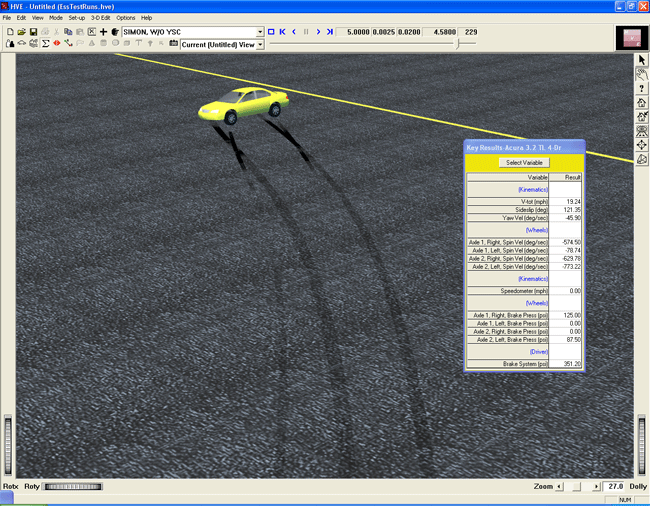Viewport: 650px width, 506px height.
Task: Open the 3-D Edit menu
Action: pyautogui.click(x=101, y=18)
